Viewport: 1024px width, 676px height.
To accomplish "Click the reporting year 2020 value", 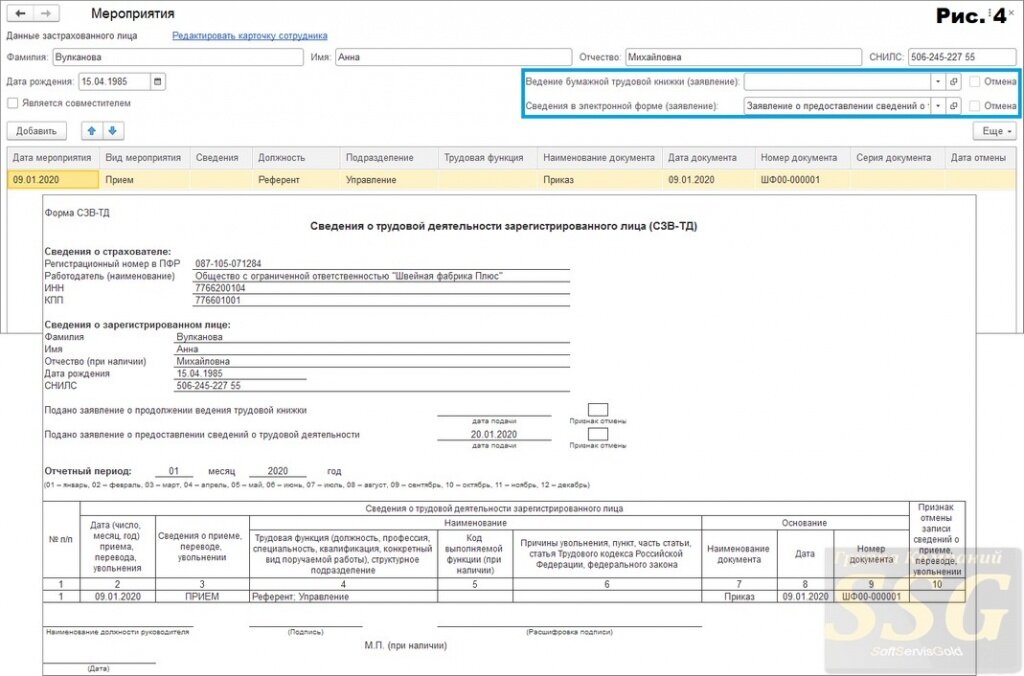I will (278, 471).
